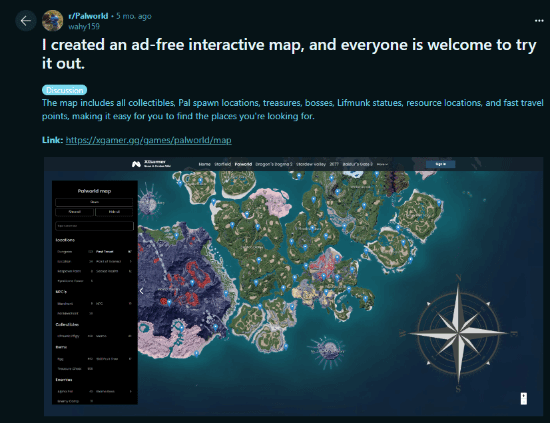This screenshot has height=423, width=550.
Task: Click the post title about interactive map
Action: (289, 54)
